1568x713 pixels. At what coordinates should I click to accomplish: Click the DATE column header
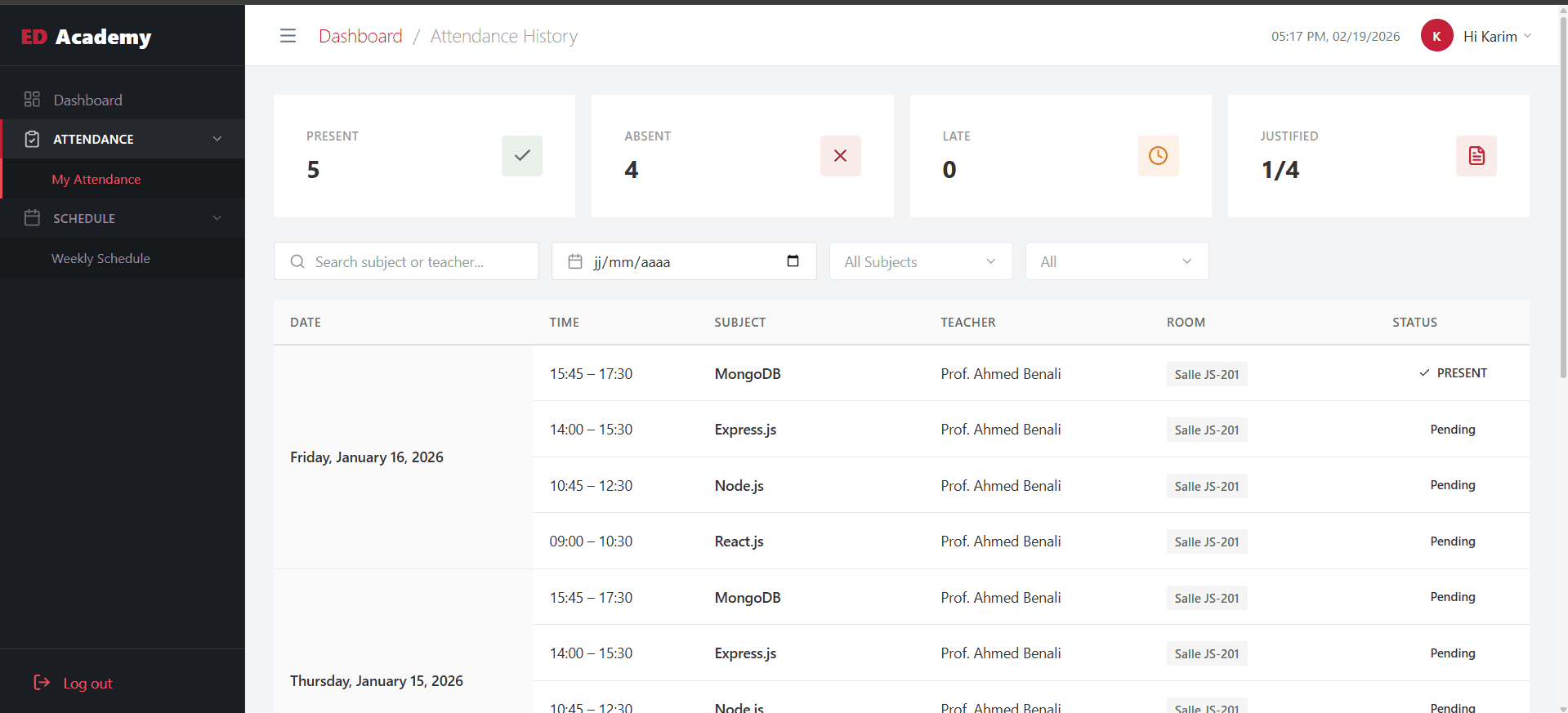(x=306, y=323)
